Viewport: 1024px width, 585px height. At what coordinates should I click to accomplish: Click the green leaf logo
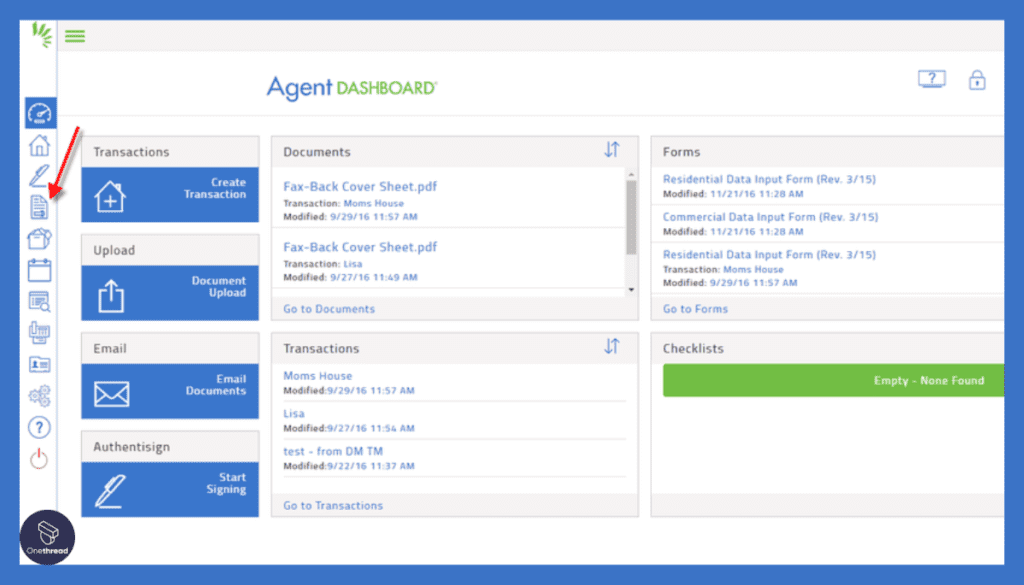(42, 35)
